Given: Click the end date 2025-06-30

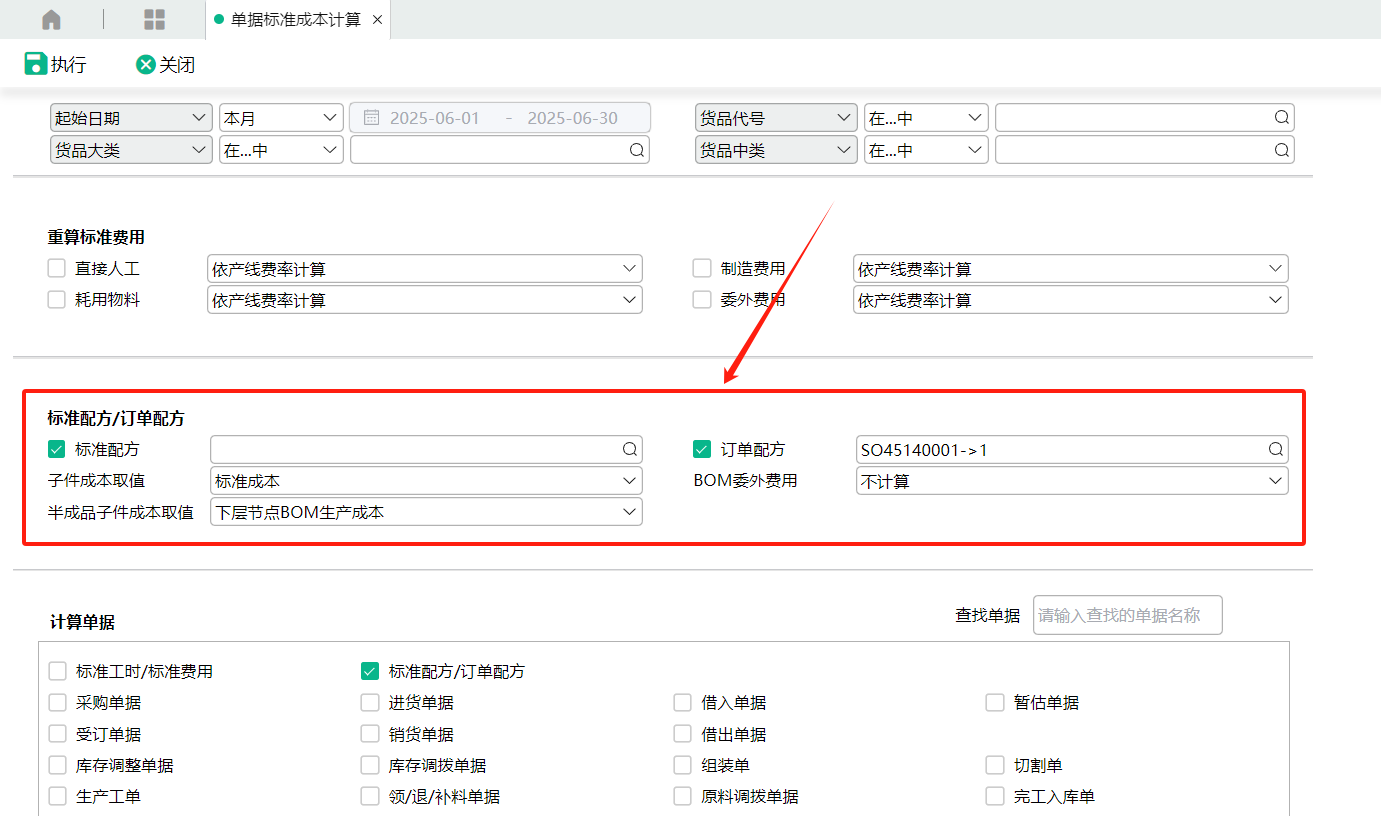Looking at the screenshot, I should [x=573, y=118].
